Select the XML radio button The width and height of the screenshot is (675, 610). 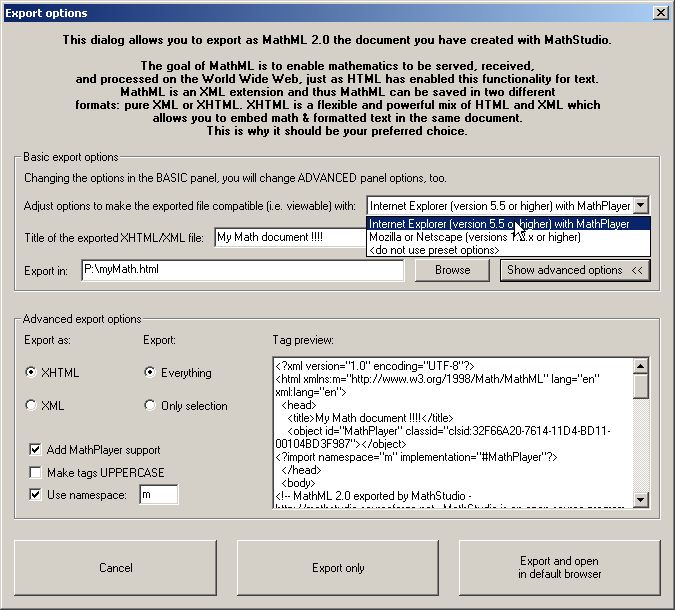click(31, 405)
